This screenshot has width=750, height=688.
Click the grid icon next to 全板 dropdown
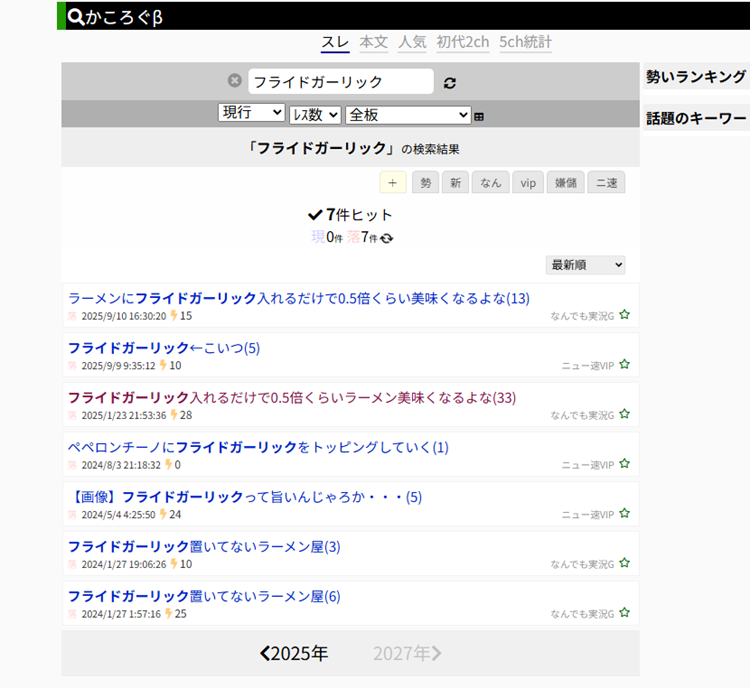coord(479,117)
